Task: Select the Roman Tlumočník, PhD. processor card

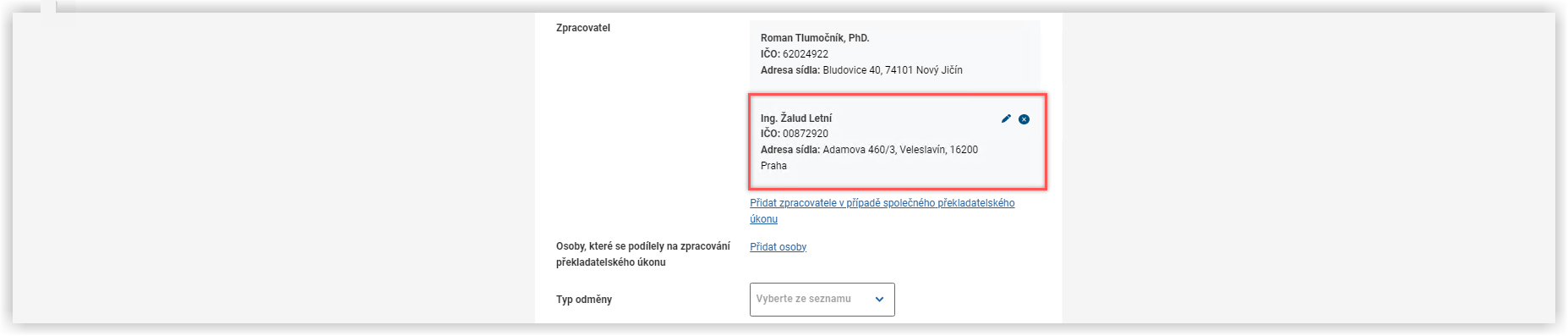Action: point(895,53)
